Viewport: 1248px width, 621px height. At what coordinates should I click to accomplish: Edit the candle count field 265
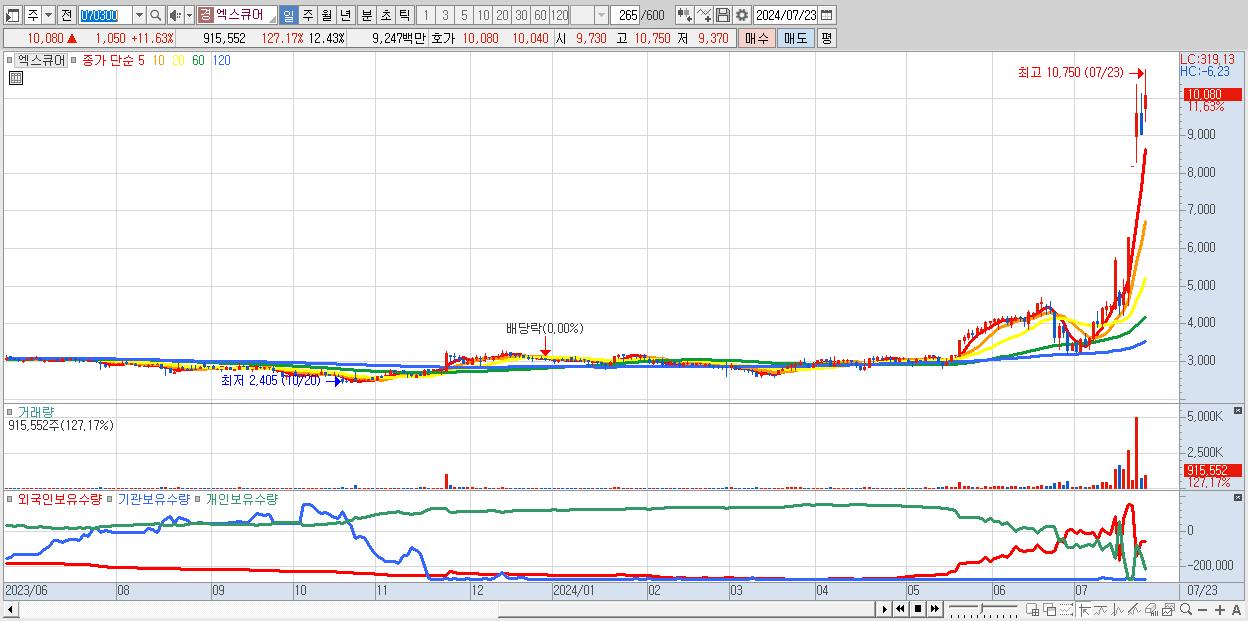click(625, 15)
